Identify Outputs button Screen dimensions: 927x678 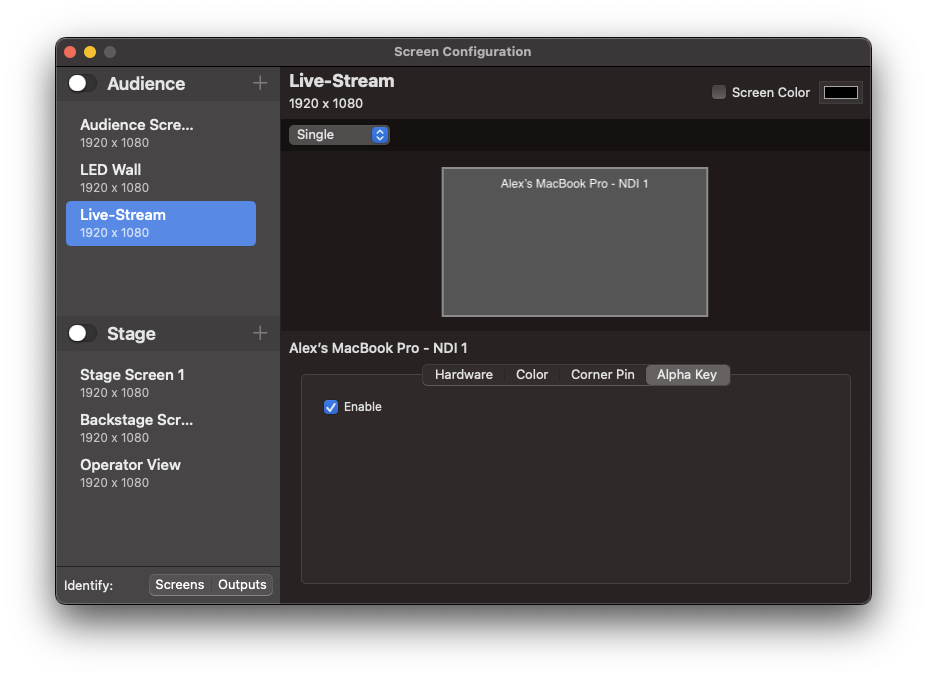click(x=242, y=585)
